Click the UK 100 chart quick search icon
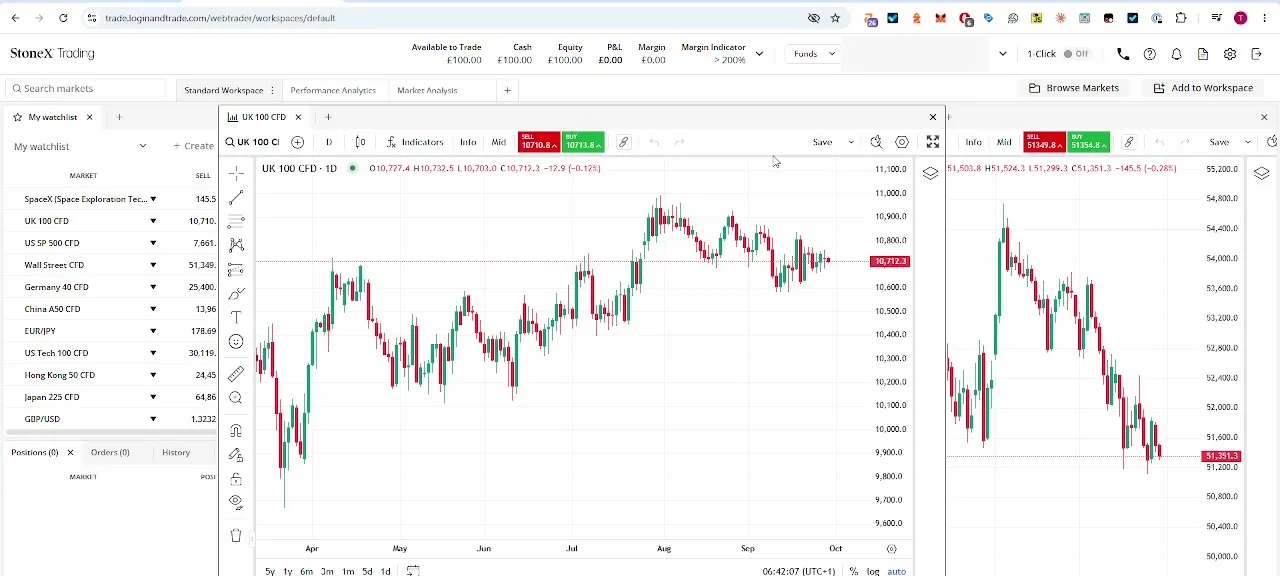The width and height of the screenshot is (1280, 576). click(876, 142)
